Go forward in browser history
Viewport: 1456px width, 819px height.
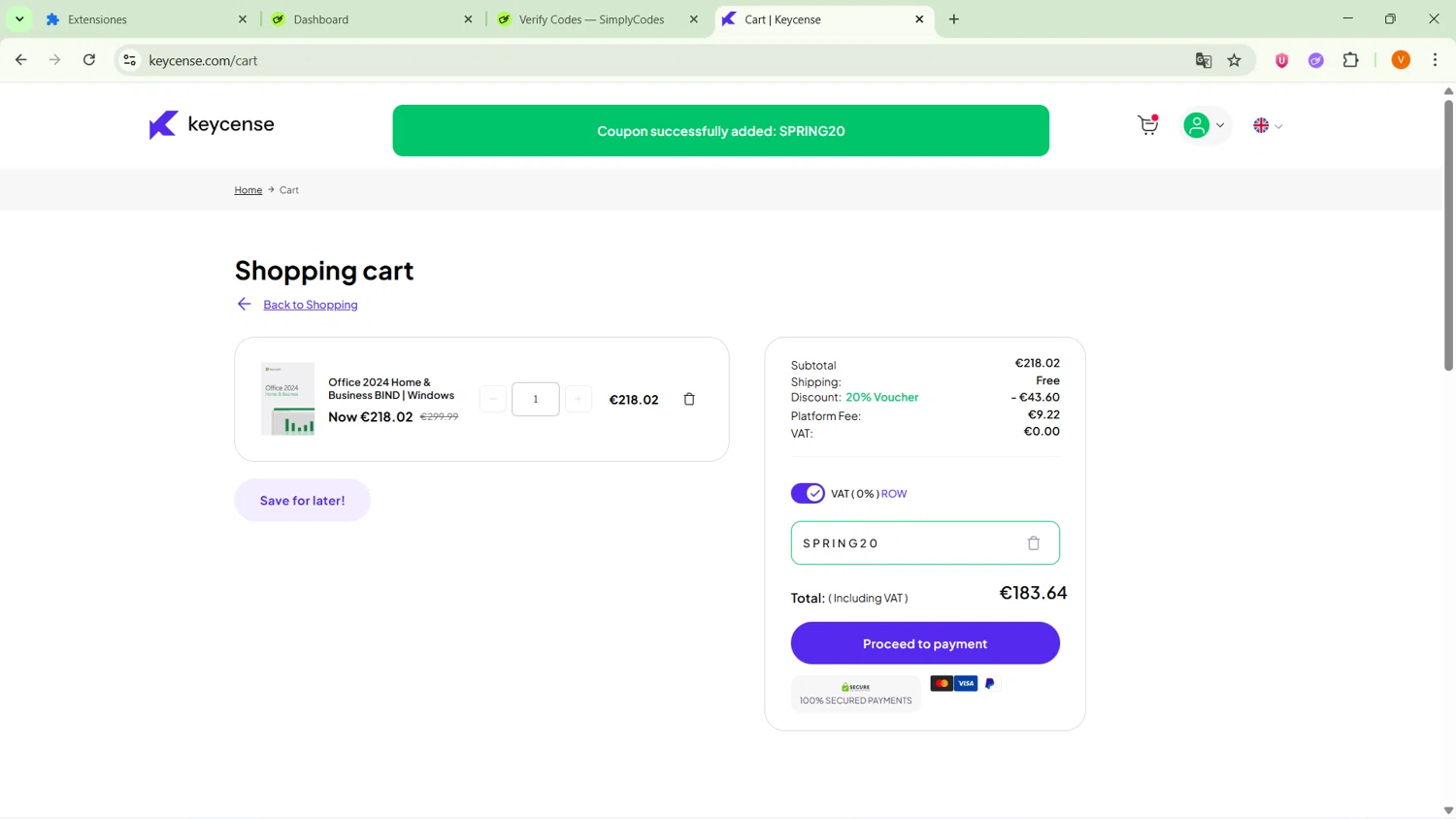pyautogui.click(x=55, y=60)
